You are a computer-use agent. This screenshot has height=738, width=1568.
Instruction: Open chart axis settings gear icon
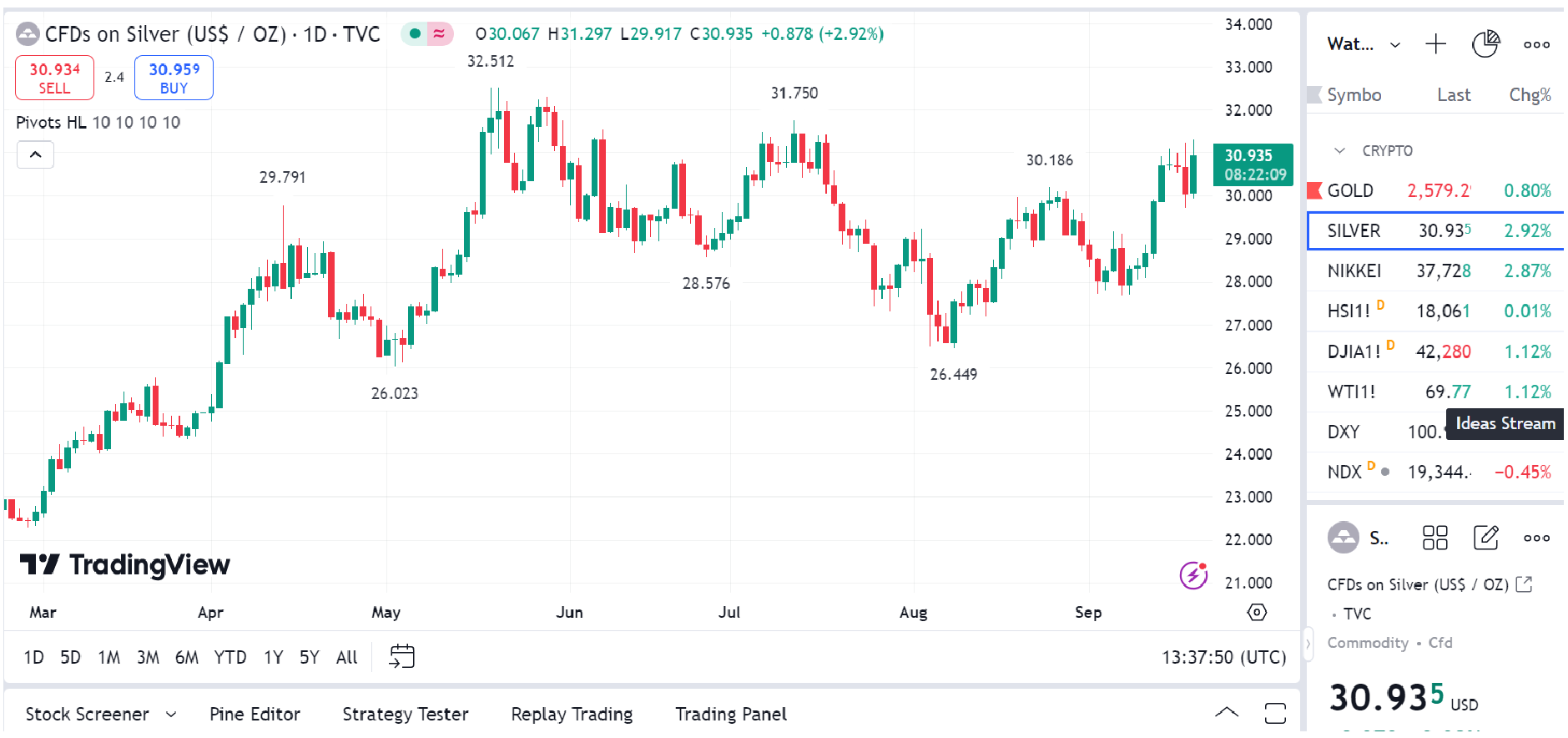pos(1256,613)
